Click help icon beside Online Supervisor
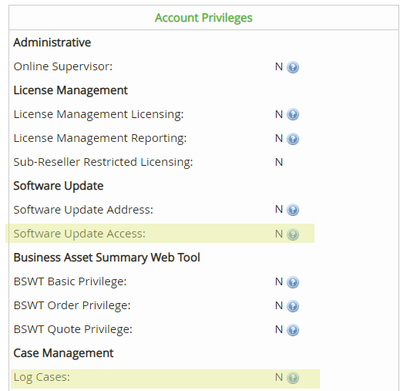This screenshot has width=400, height=391. [293, 67]
